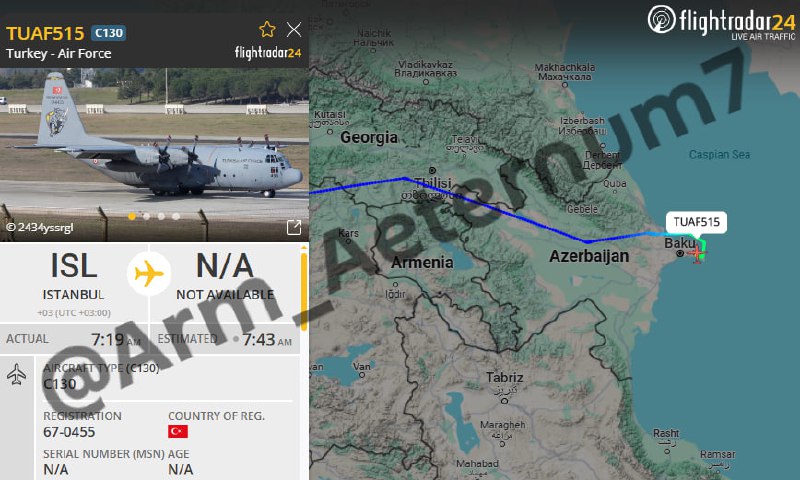Click the Flightradar24 logo on the map
800x480 pixels.
(721, 22)
